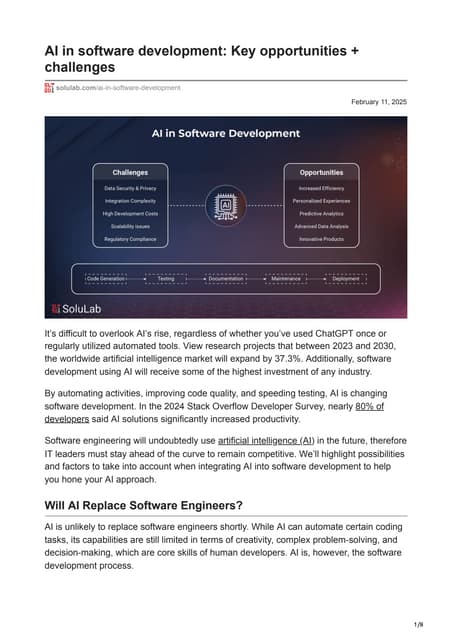Click the 'Code Generation' step box
Image resolution: width=452 pixels, height=640 pixels.
pyautogui.click(x=106, y=279)
